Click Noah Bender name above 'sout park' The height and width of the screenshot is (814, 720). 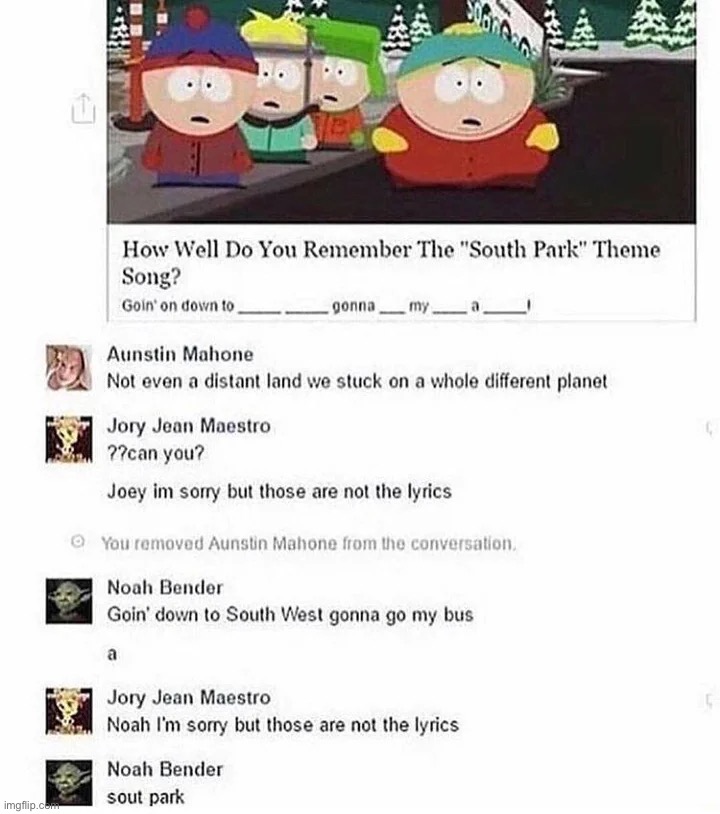click(x=165, y=769)
